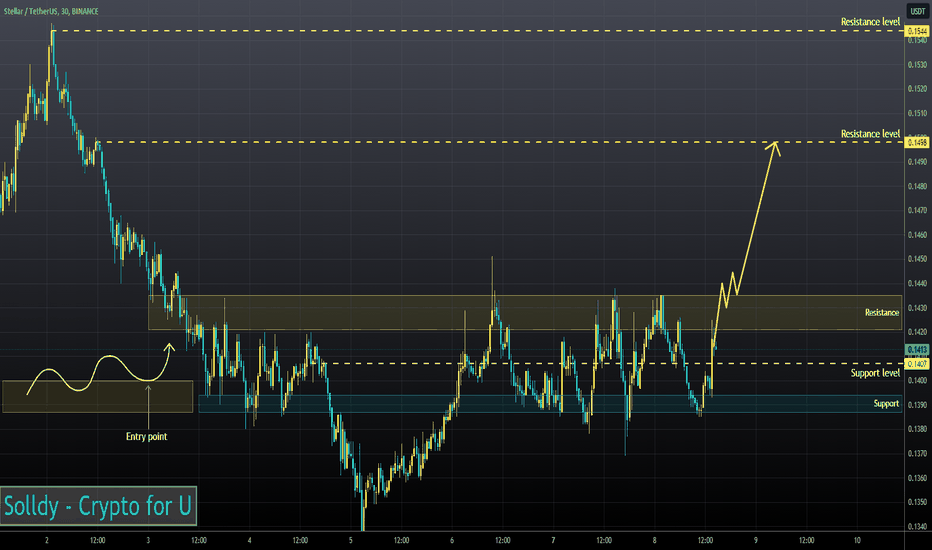Click the 0.1490 price axis value
The image size is (932, 550).
pyautogui.click(x=917, y=162)
